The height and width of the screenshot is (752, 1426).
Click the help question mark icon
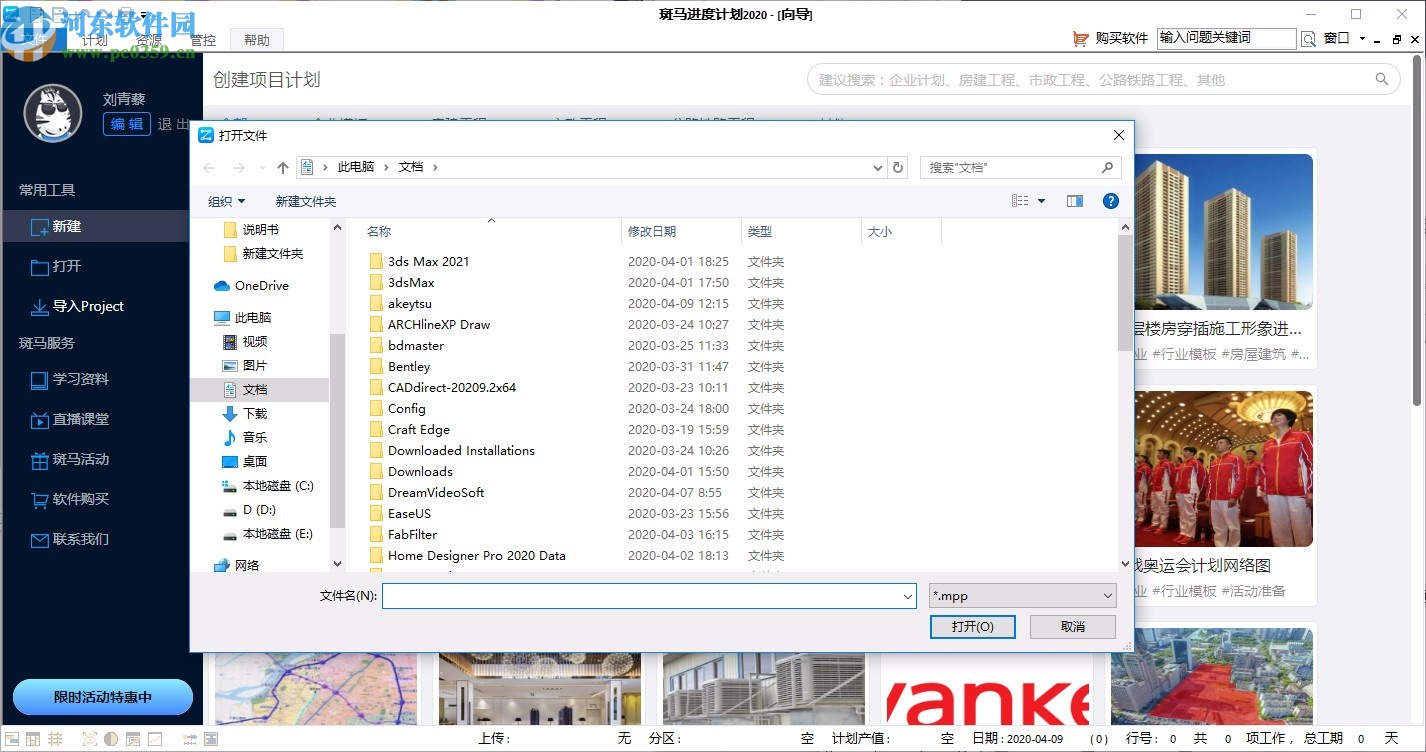tap(1110, 201)
